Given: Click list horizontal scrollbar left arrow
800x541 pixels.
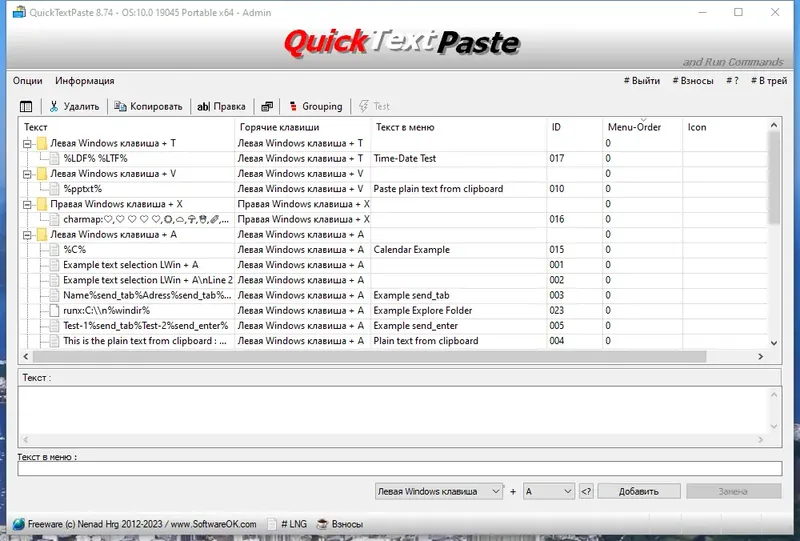Looking at the screenshot, I should click(26, 356).
